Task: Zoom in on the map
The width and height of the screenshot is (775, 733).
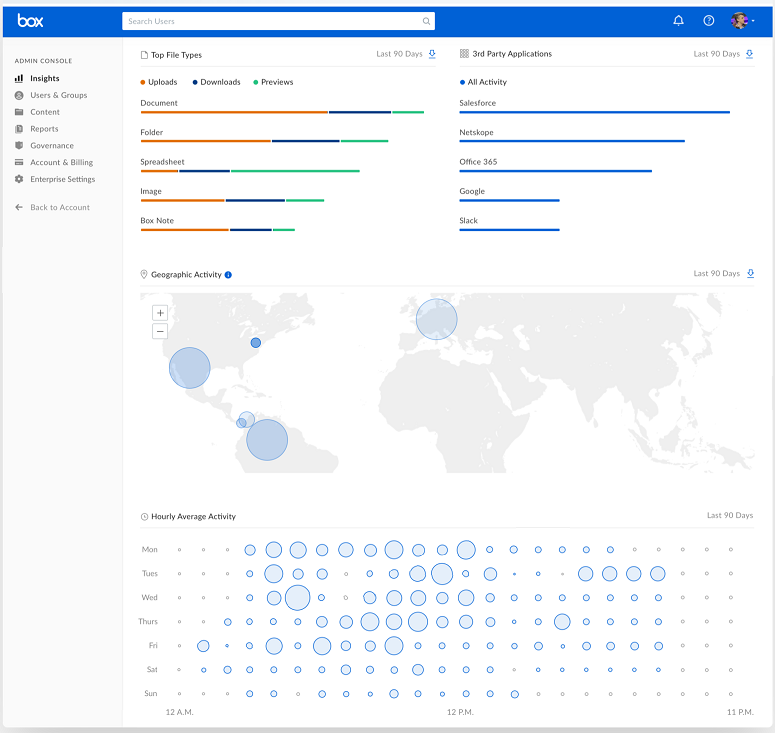Action: pos(160,313)
